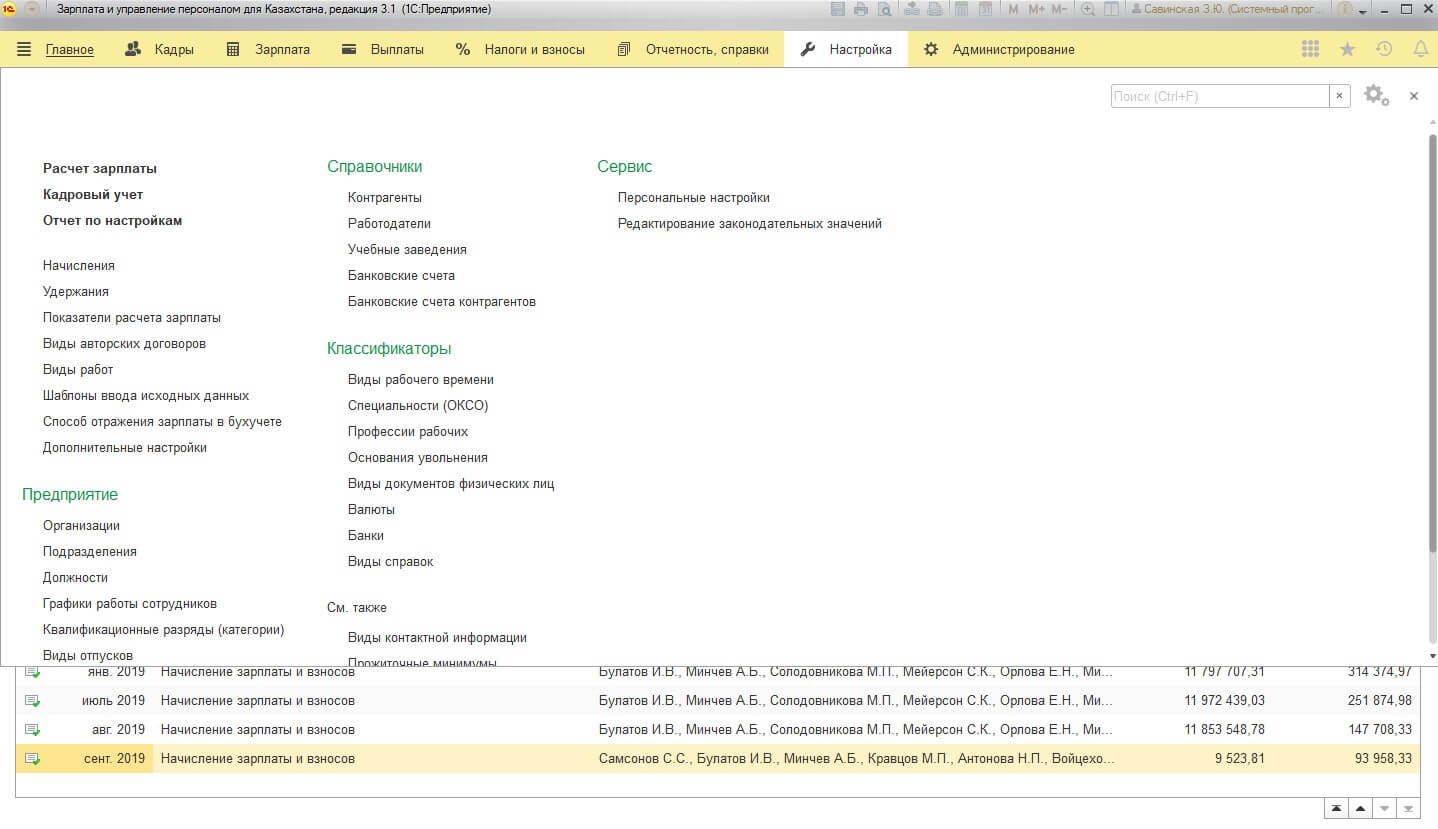This screenshot has width=1438, height=829.
Task: Jump to list start arrow button
Action: [1336, 808]
